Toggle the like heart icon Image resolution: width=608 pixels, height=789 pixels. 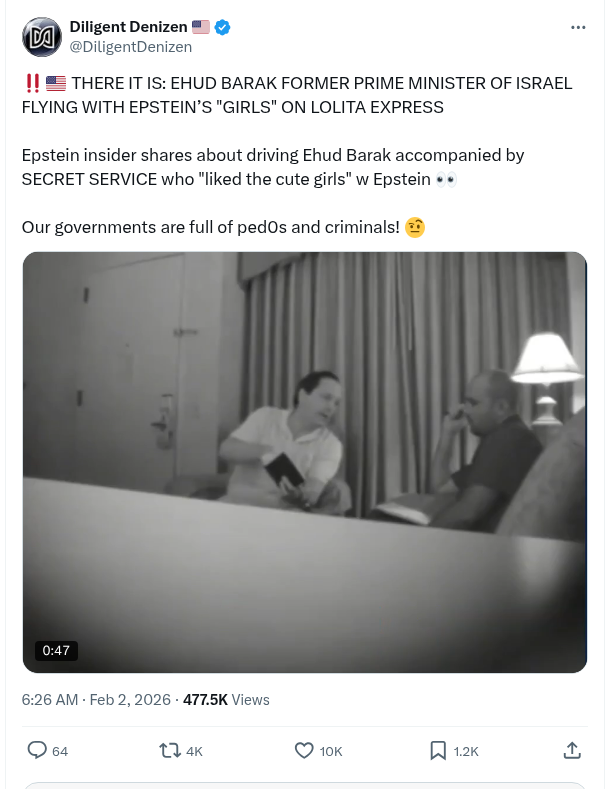pyautogui.click(x=304, y=750)
